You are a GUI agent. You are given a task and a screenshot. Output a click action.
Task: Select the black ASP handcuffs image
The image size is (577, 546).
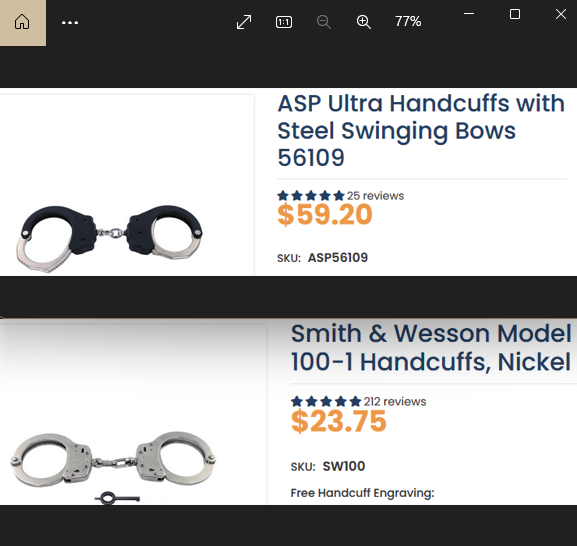pyautogui.click(x=109, y=238)
